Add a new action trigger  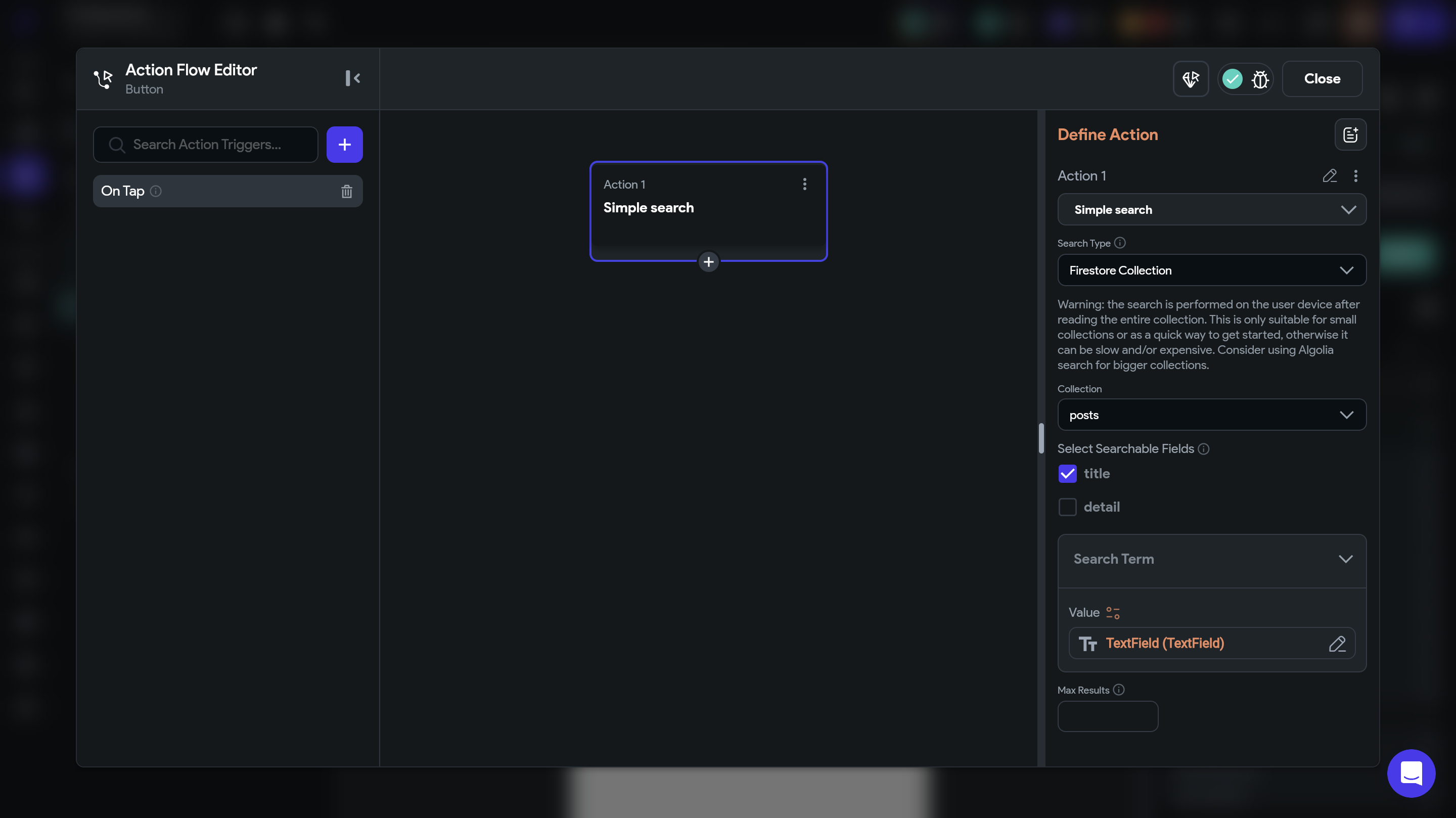click(x=344, y=145)
